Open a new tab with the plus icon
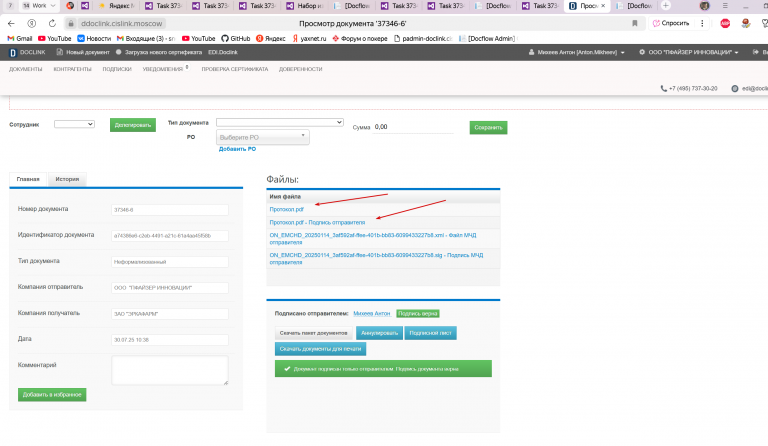Screen dimensions: 768x446 coord(665,6)
